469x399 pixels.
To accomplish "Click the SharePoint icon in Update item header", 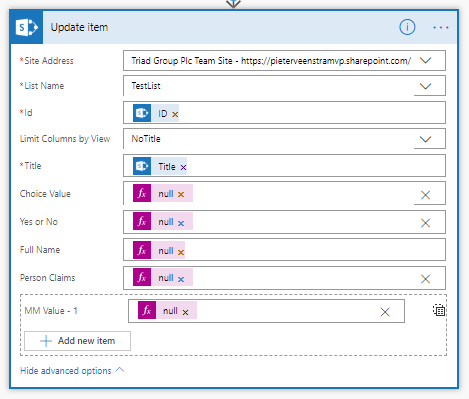I will 26,27.
